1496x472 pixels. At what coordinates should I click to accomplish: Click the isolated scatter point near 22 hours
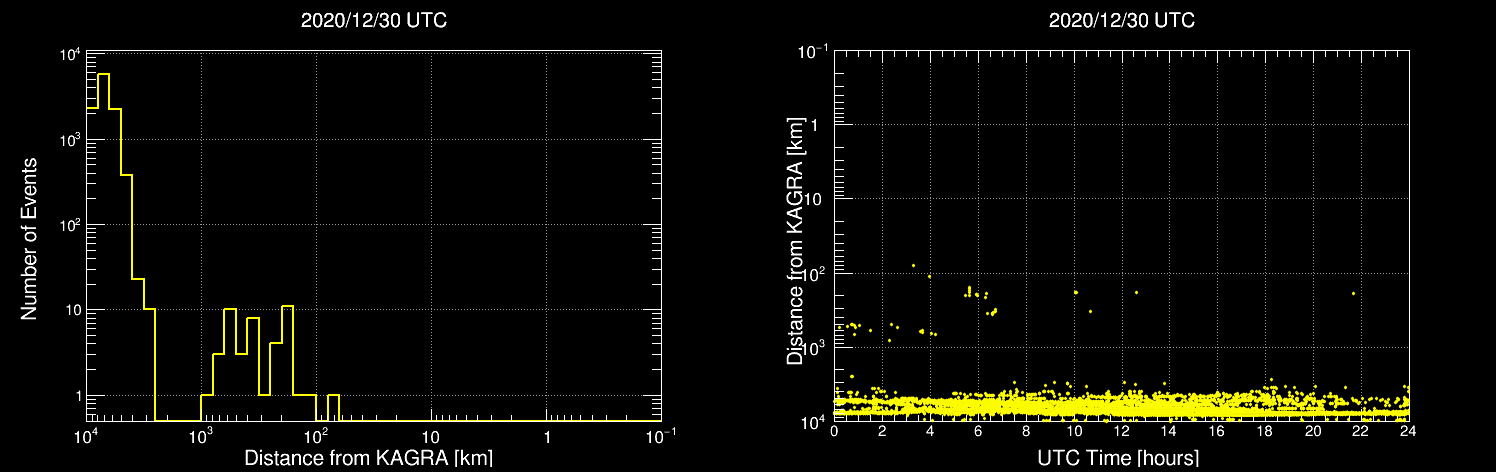tap(1353, 293)
